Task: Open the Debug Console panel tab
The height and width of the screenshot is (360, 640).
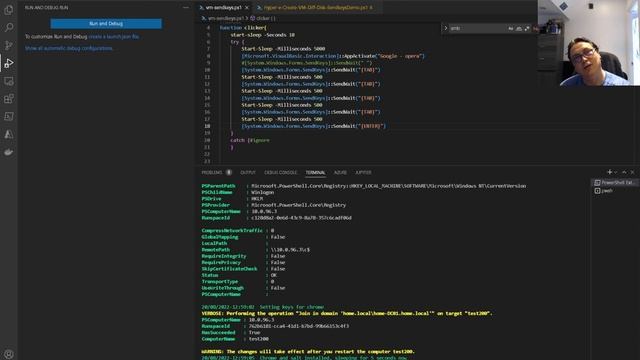Action: pyautogui.click(x=281, y=173)
